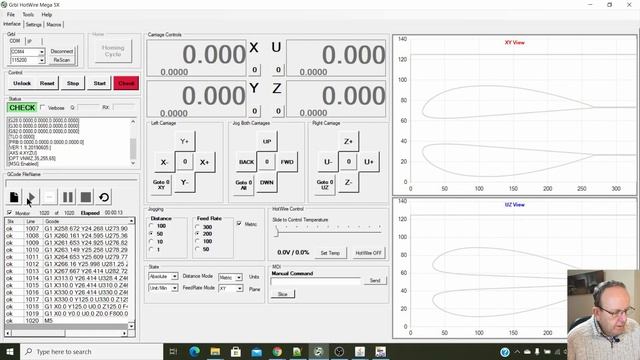Open the Unit/Min feed rate mode dropdown
The image size is (640, 360).
tap(174, 288)
